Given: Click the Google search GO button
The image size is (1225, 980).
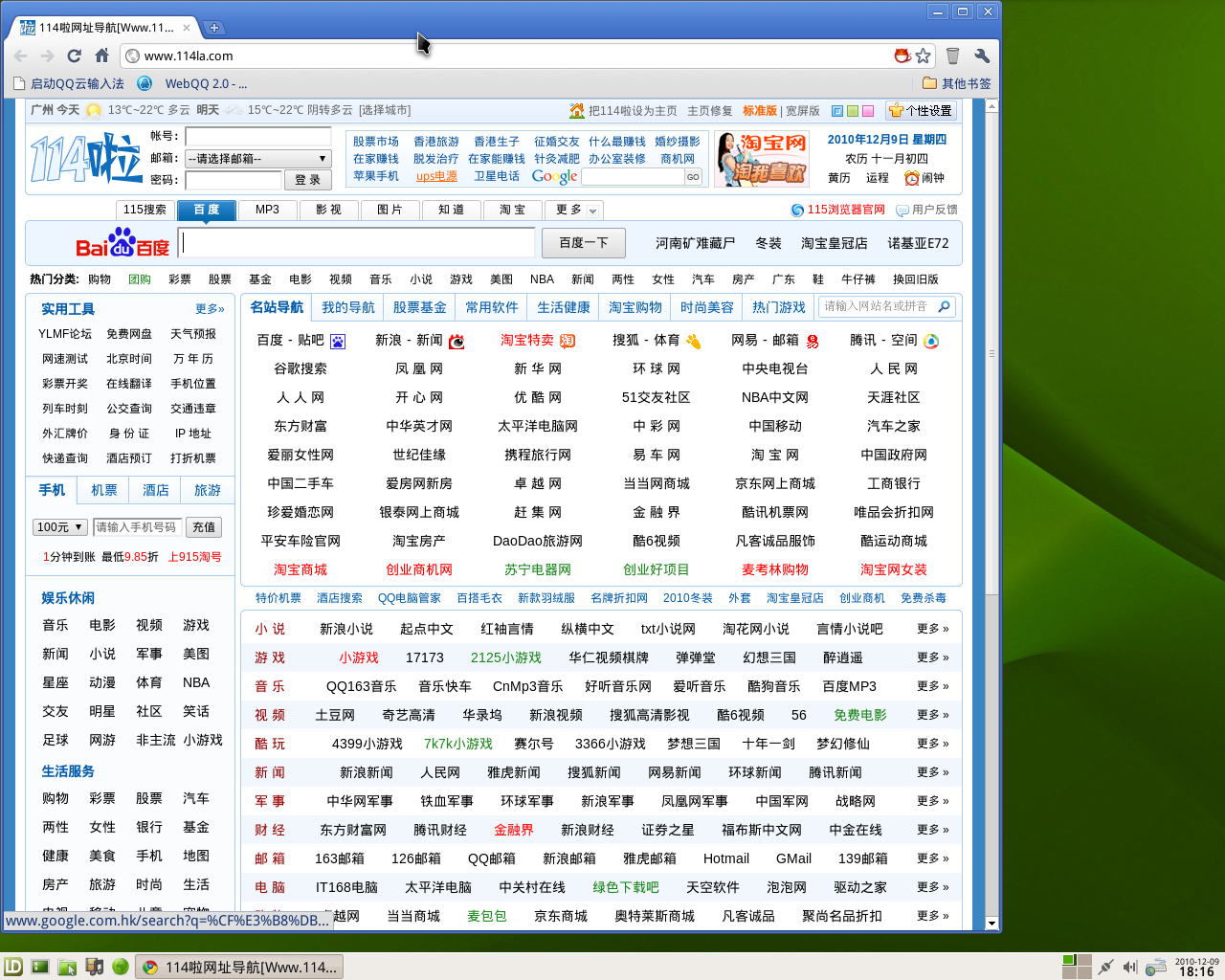Looking at the screenshot, I should (x=693, y=177).
